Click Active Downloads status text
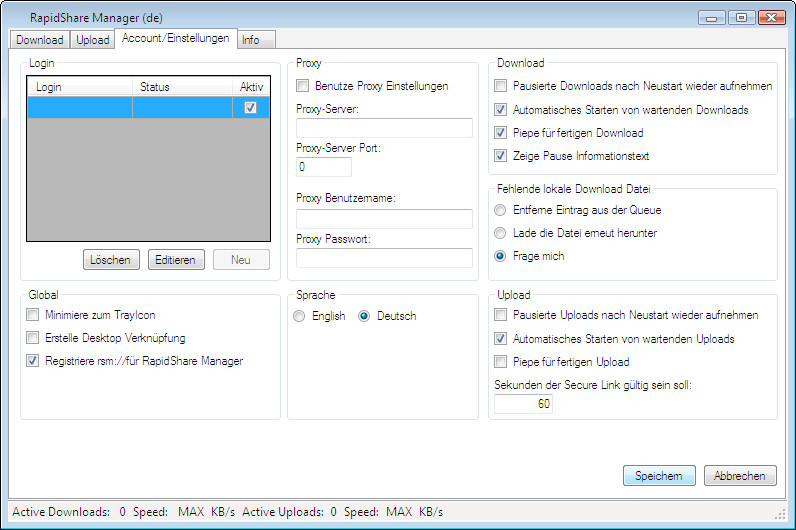Image resolution: width=796 pixels, height=530 pixels. pos(61,512)
